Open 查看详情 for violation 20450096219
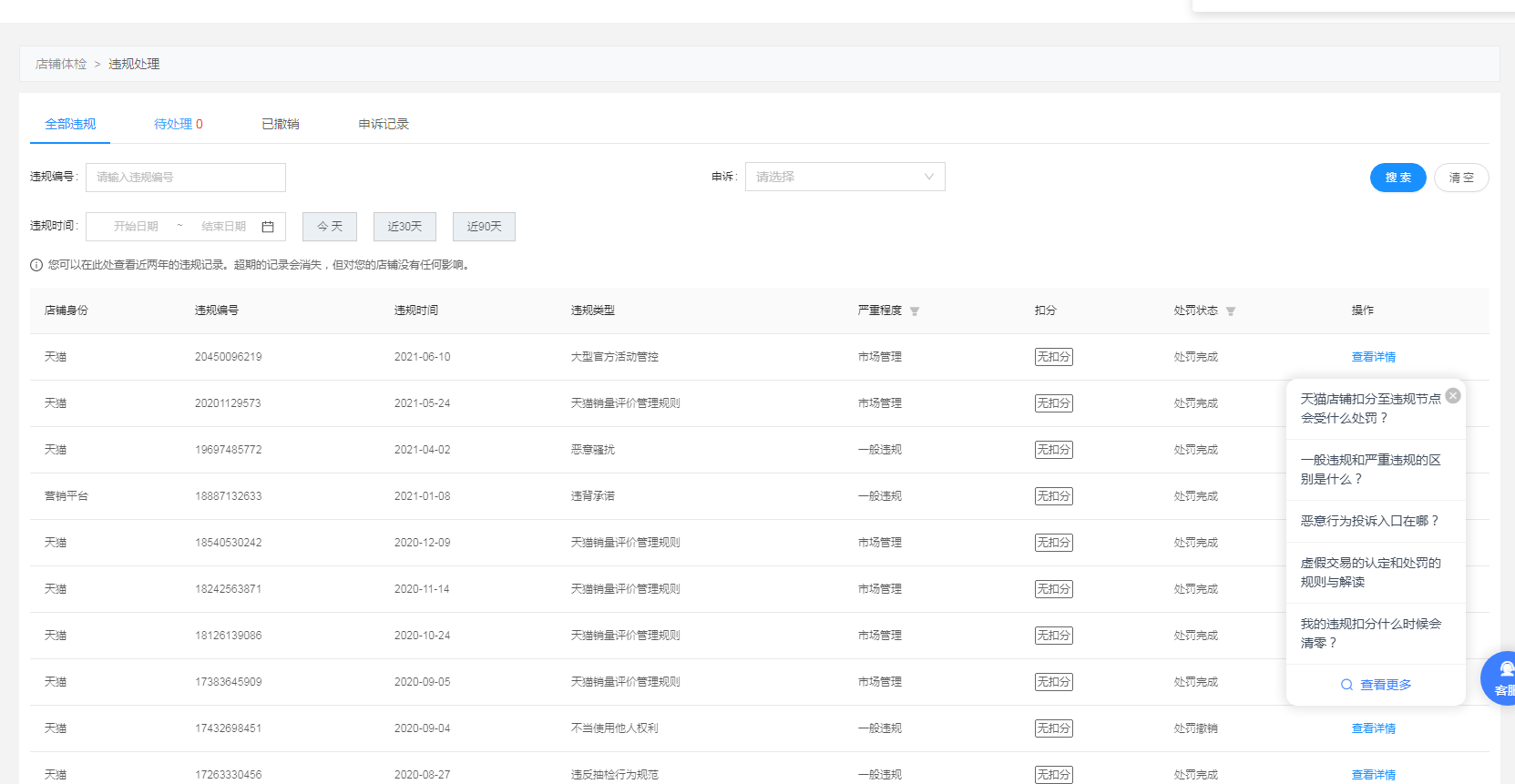 (x=1373, y=357)
